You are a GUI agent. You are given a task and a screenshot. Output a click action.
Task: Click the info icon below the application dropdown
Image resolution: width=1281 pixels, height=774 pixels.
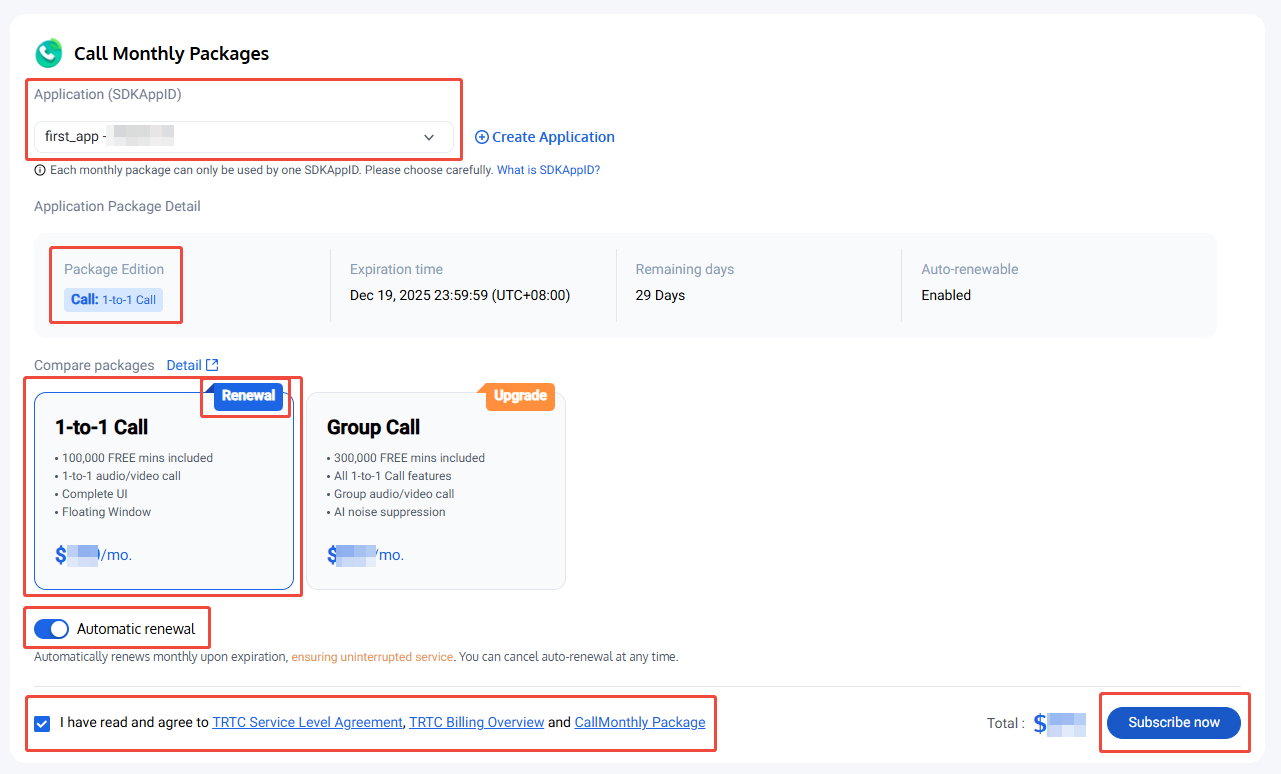pyautogui.click(x=40, y=170)
